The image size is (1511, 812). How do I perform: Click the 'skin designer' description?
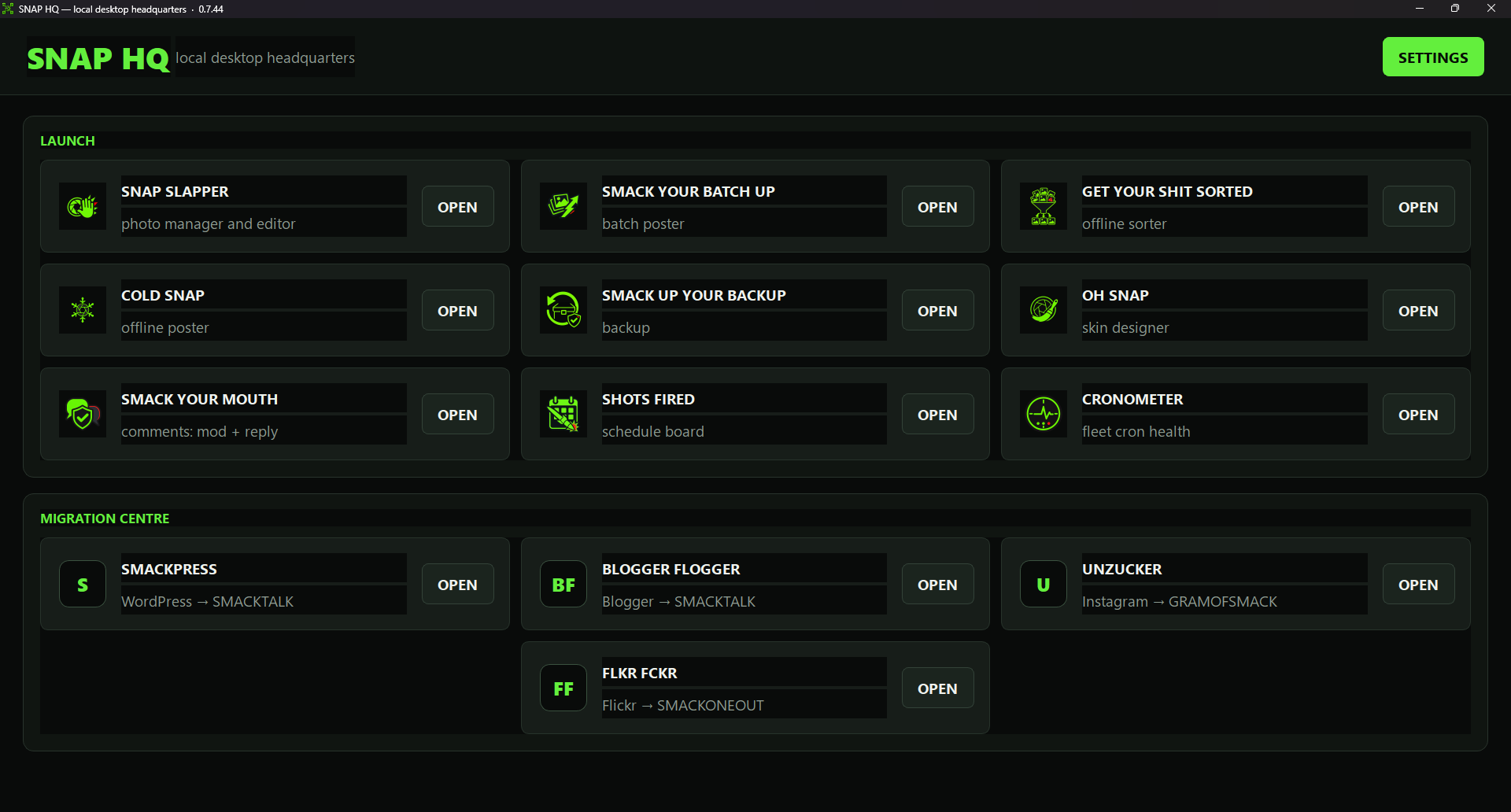[1125, 327]
